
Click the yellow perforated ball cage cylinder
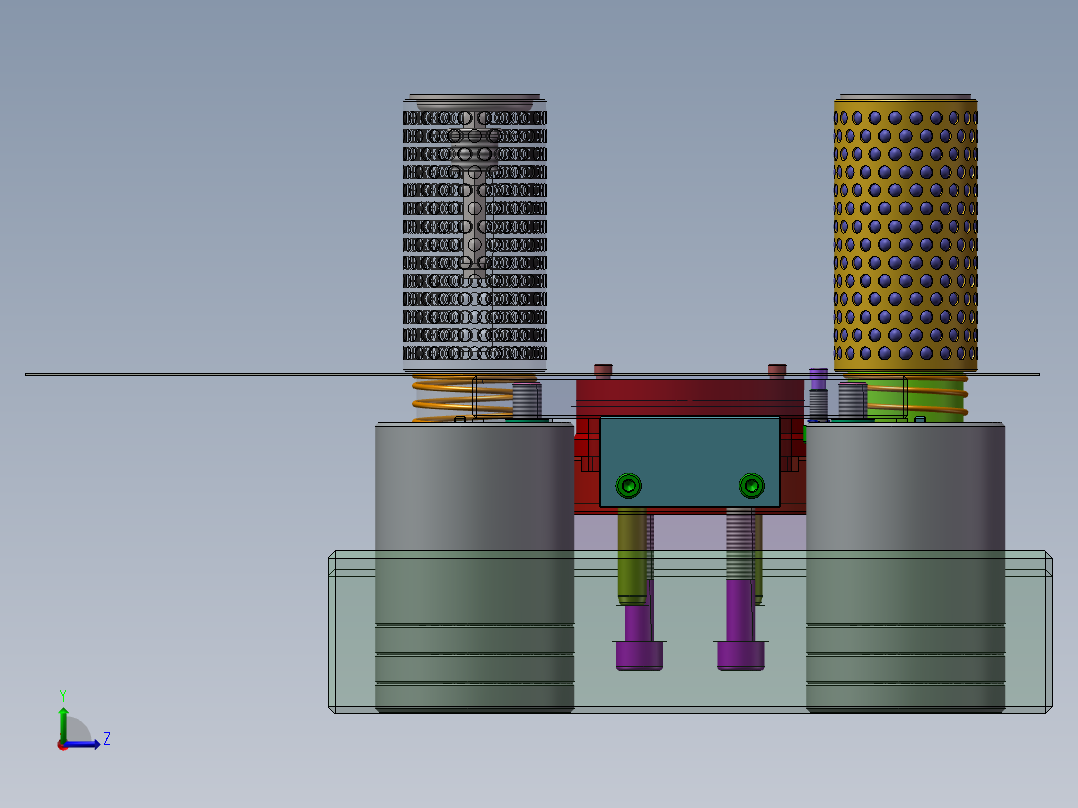[905, 234]
